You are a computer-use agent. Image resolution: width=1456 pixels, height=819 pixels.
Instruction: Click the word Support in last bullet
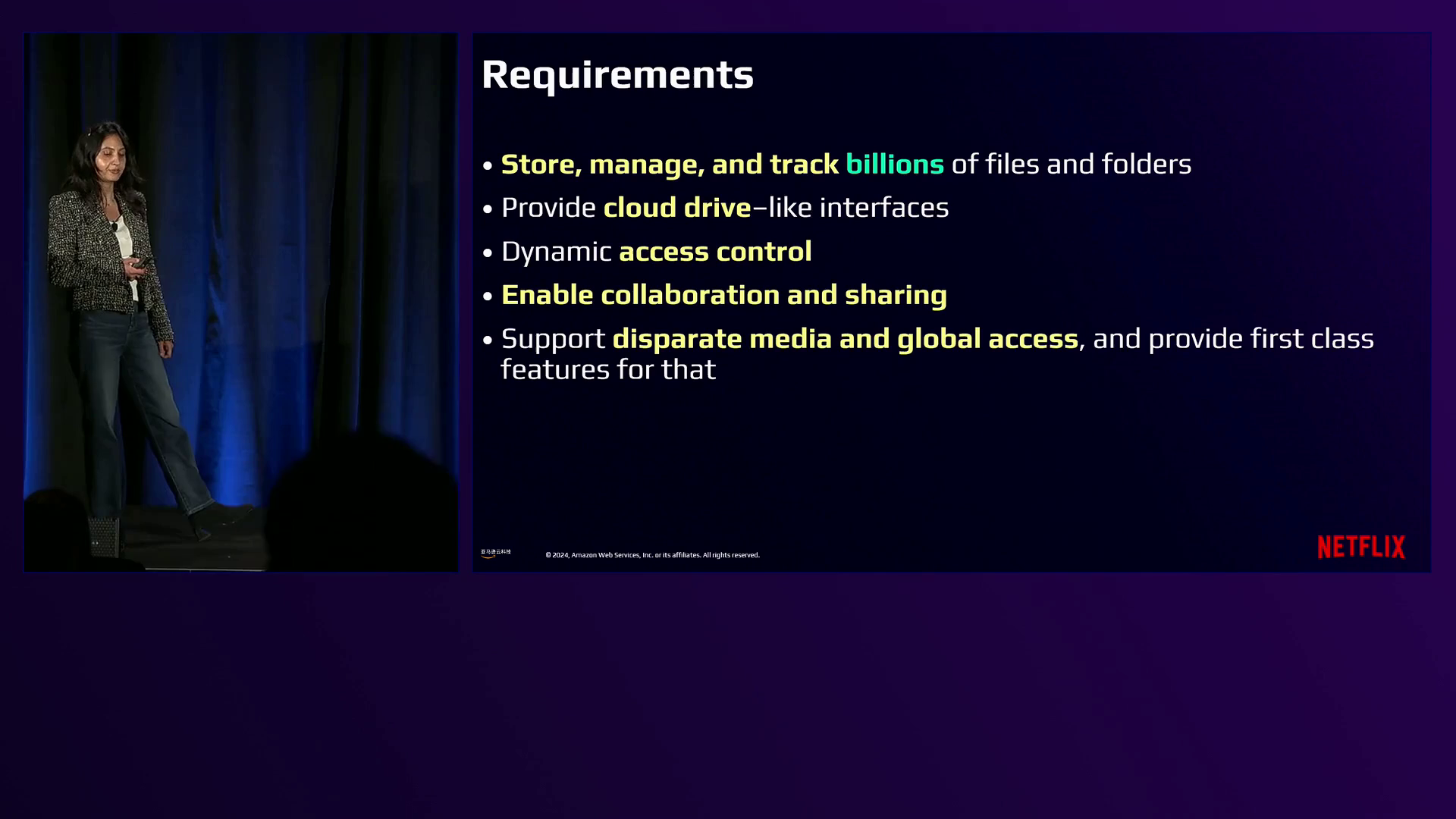(553, 339)
